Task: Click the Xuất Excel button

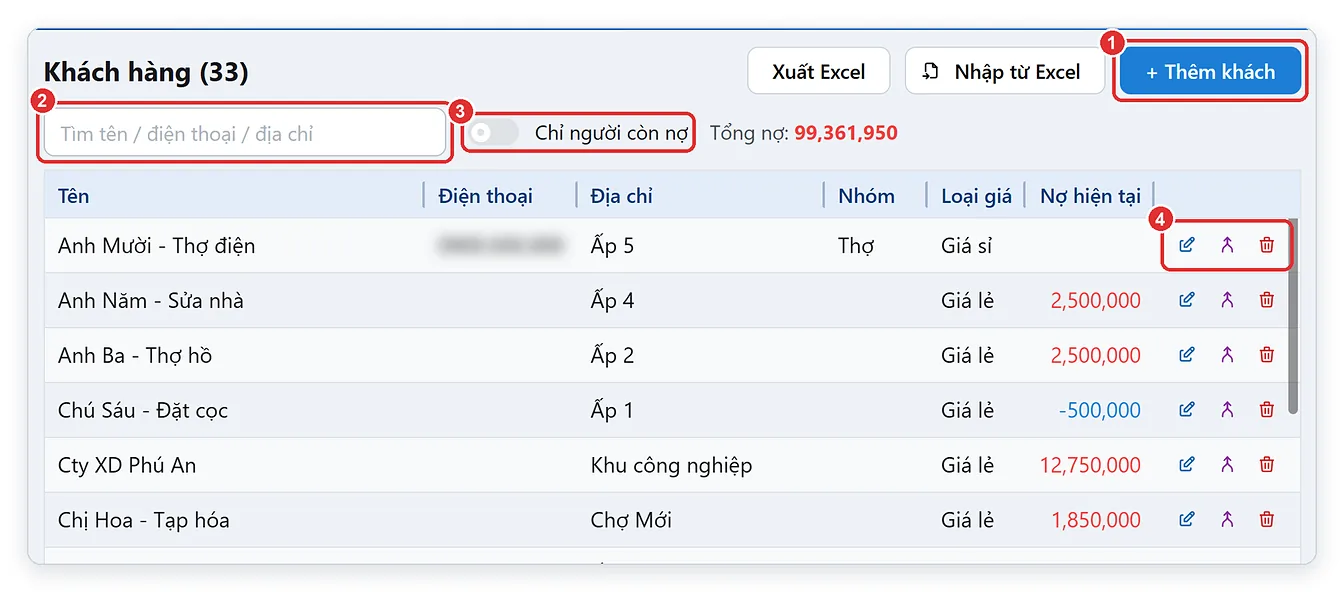Action: pyautogui.click(x=819, y=72)
